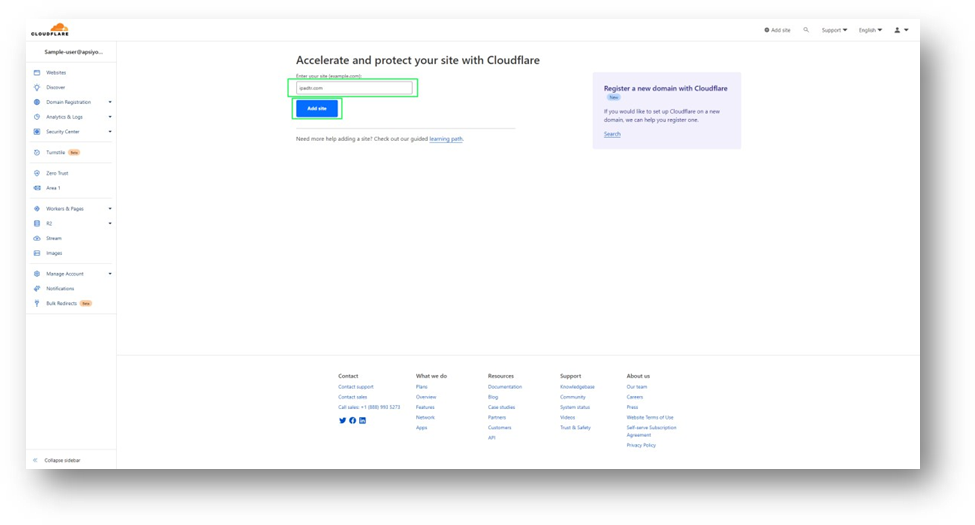This screenshot has width=975, height=525.
Task: Click the Turnstile icon in sidebar
Action: click(x=37, y=152)
